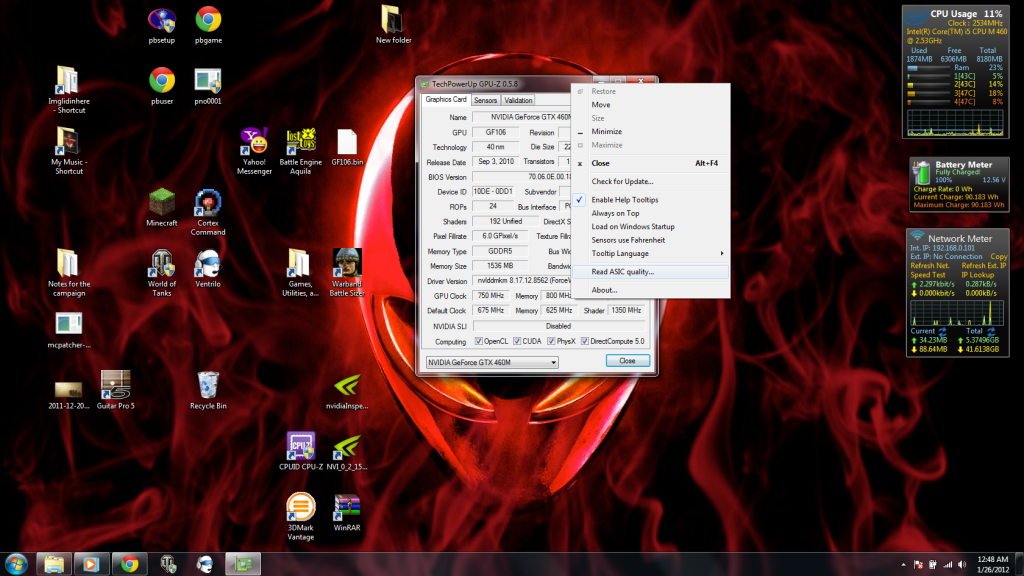Switch to the Validation tab
Screen dimensions: 1024x576
[518, 101]
